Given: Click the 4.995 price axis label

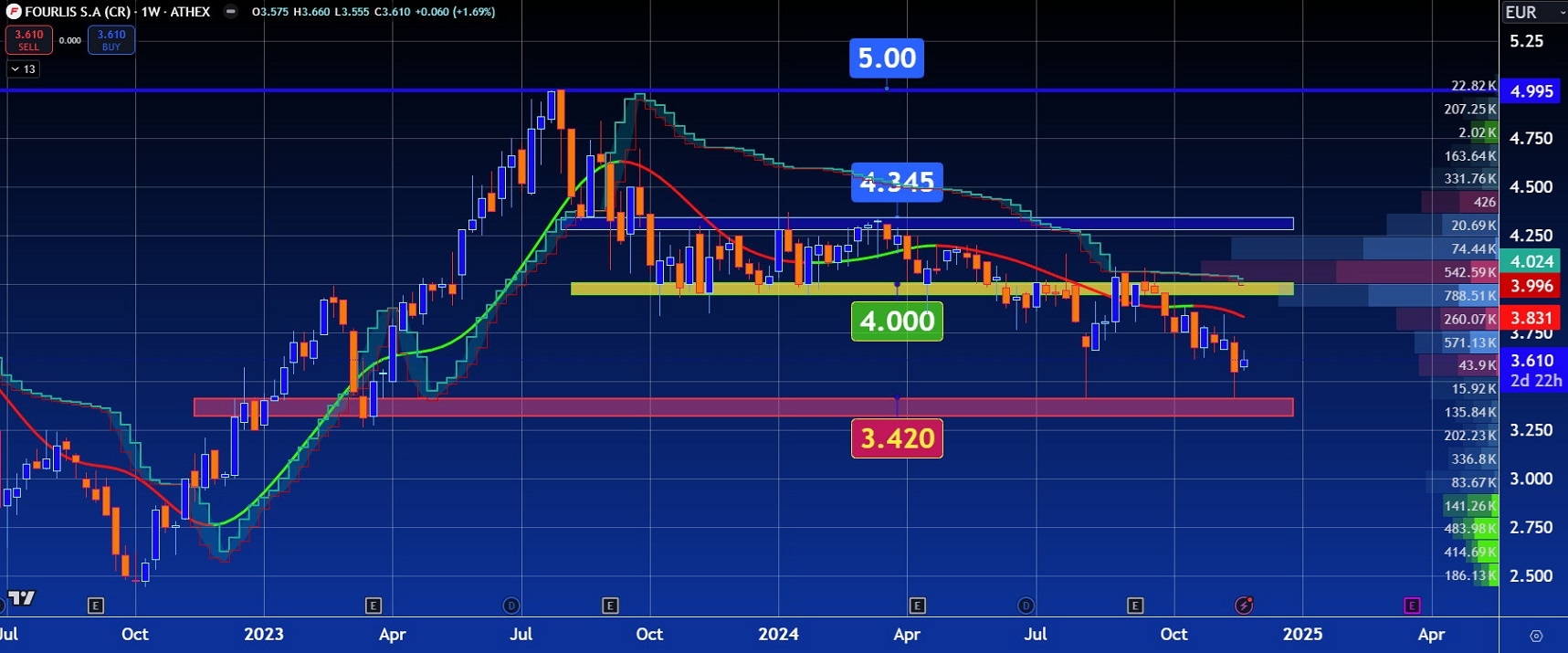Looking at the screenshot, I should 1532,91.
